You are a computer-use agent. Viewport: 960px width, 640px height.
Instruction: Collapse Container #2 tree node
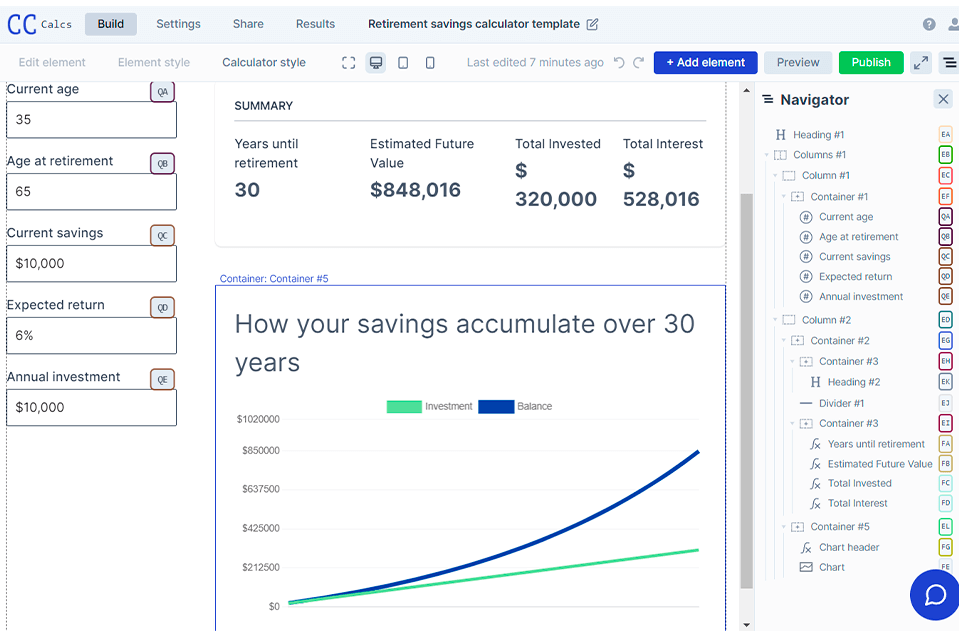point(784,341)
